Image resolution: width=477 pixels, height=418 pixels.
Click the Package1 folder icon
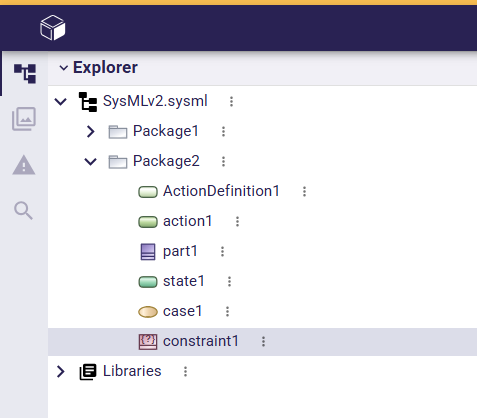pyautogui.click(x=118, y=132)
